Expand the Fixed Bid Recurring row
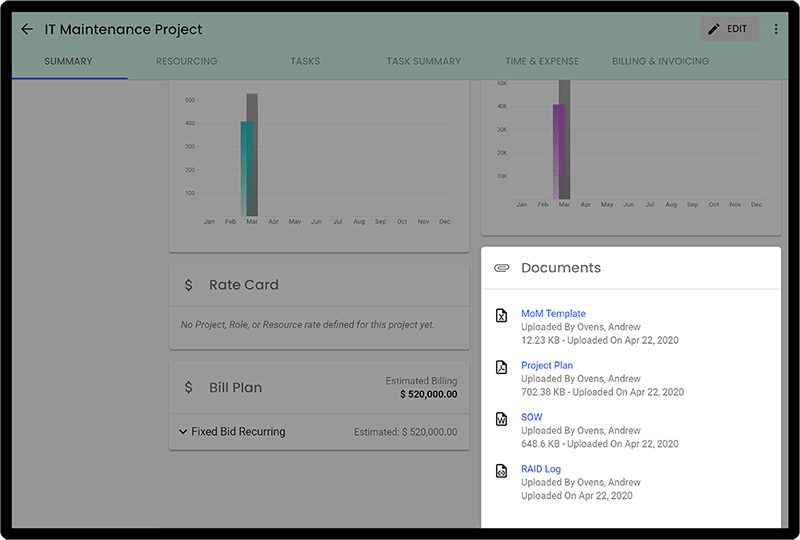The image size is (800, 540). (319, 432)
